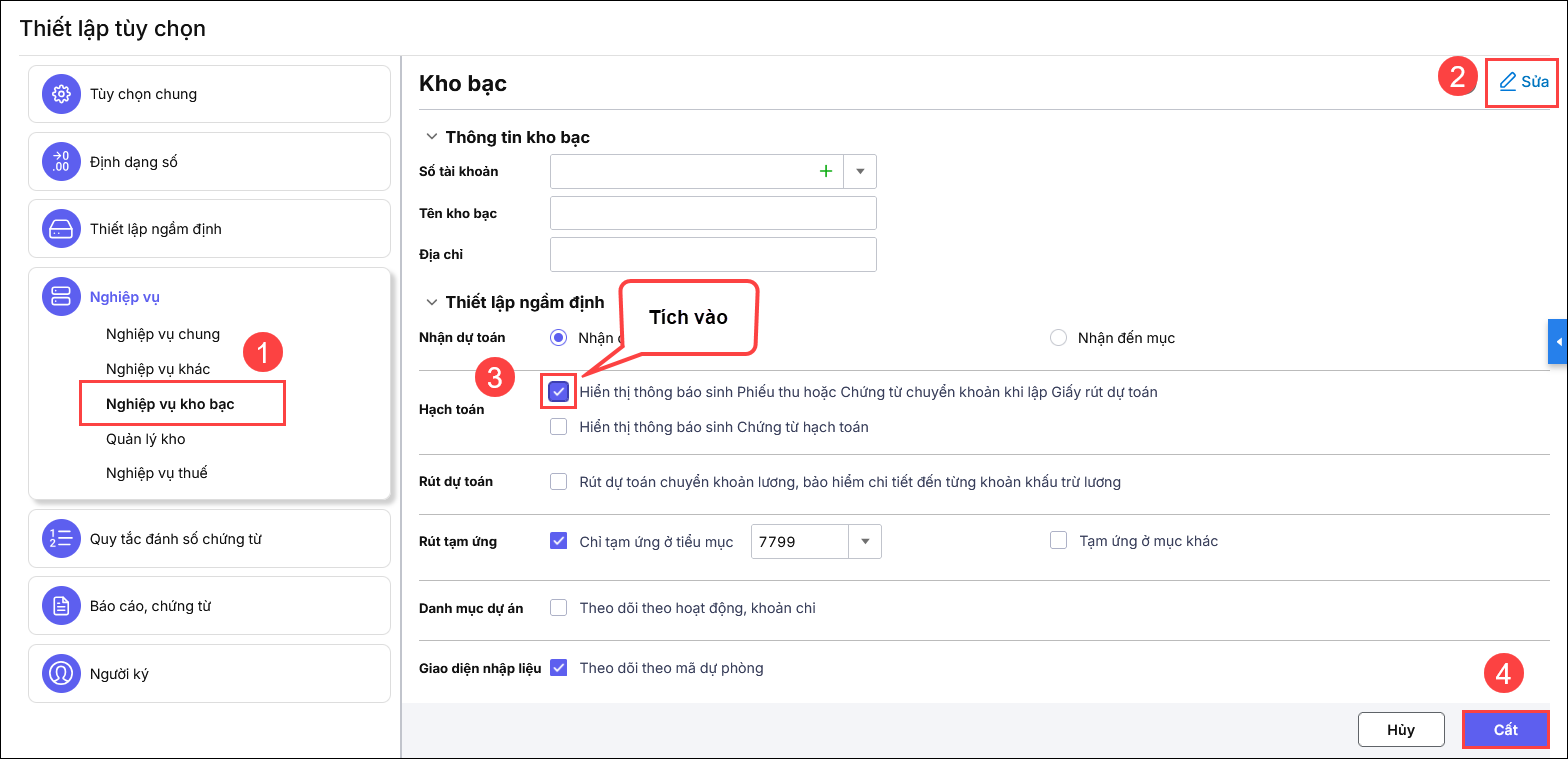1568x759 pixels.
Task: Open Nghiệp vụ kho bạc menu item
Action: coord(170,404)
